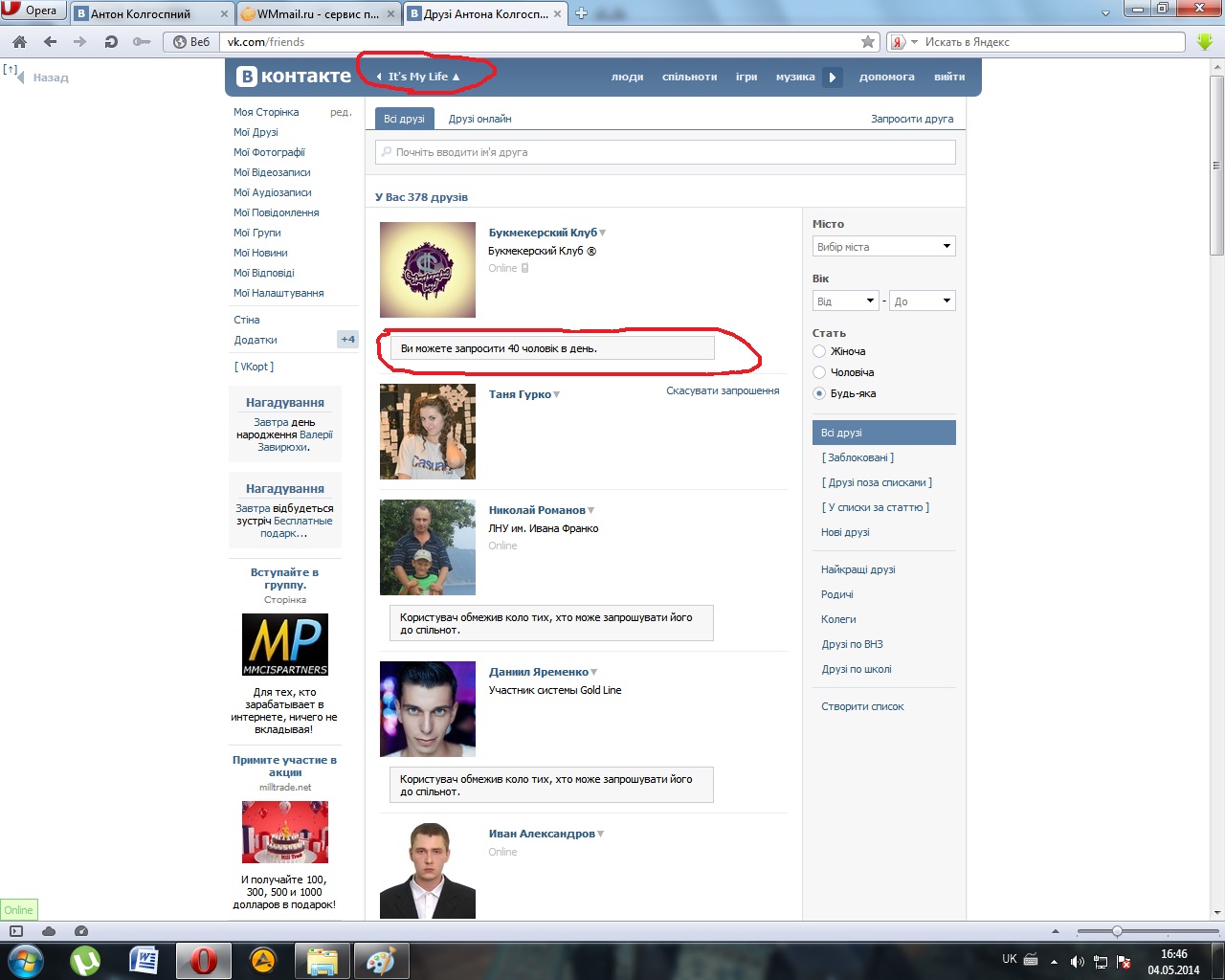Click the play button next to музика
The height and width of the screenshot is (980, 1225).
(x=833, y=78)
